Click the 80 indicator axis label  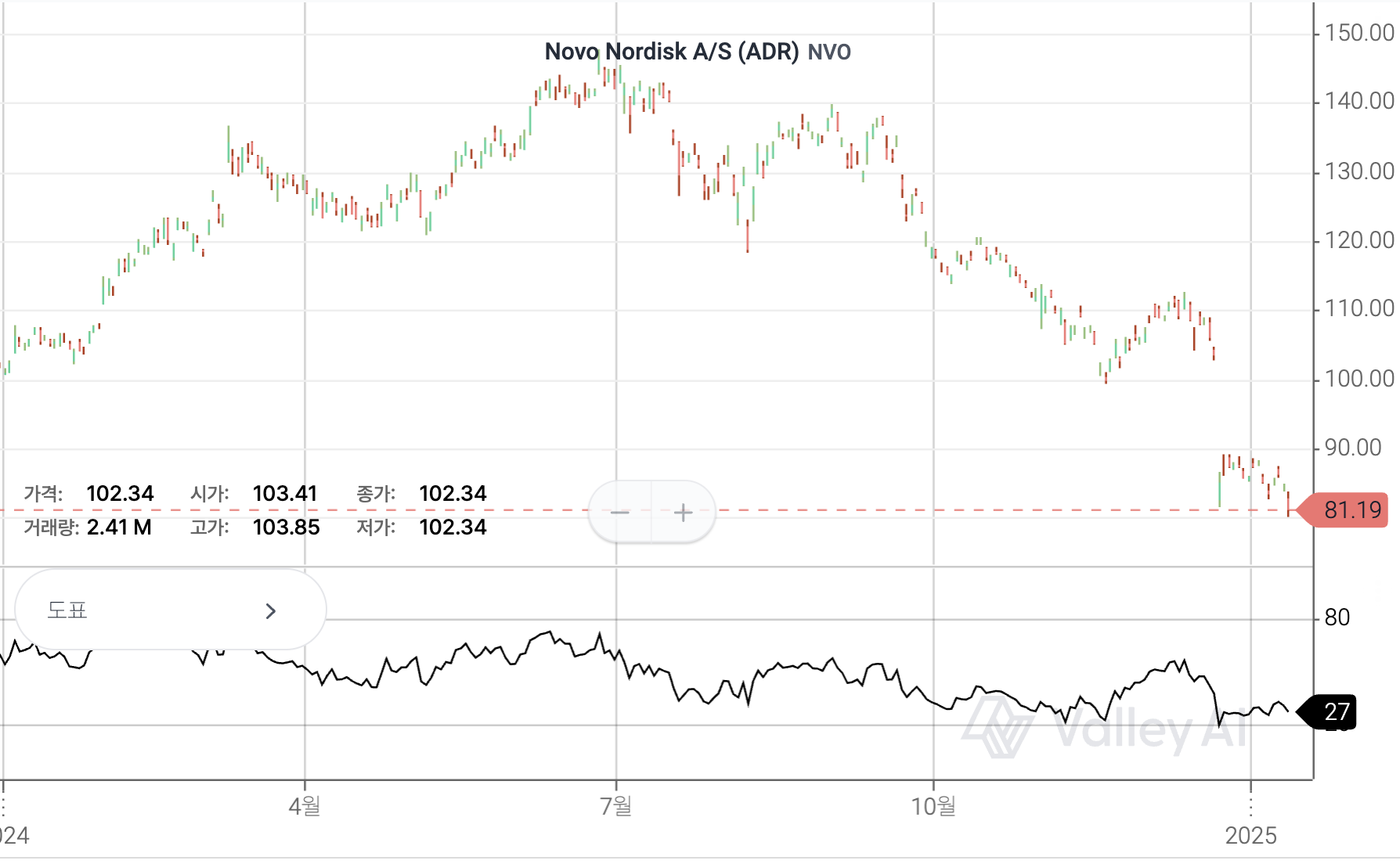pyautogui.click(x=1337, y=617)
